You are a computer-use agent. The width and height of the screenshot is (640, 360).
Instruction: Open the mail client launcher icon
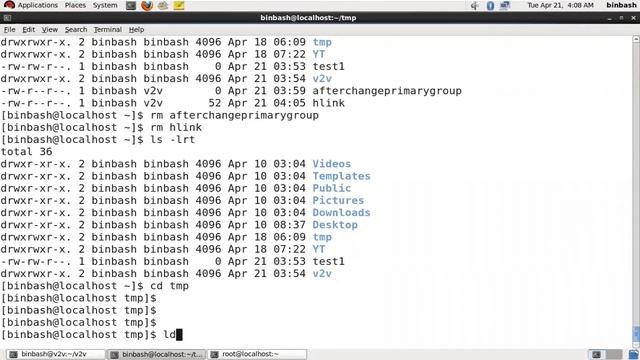click(162, 5)
